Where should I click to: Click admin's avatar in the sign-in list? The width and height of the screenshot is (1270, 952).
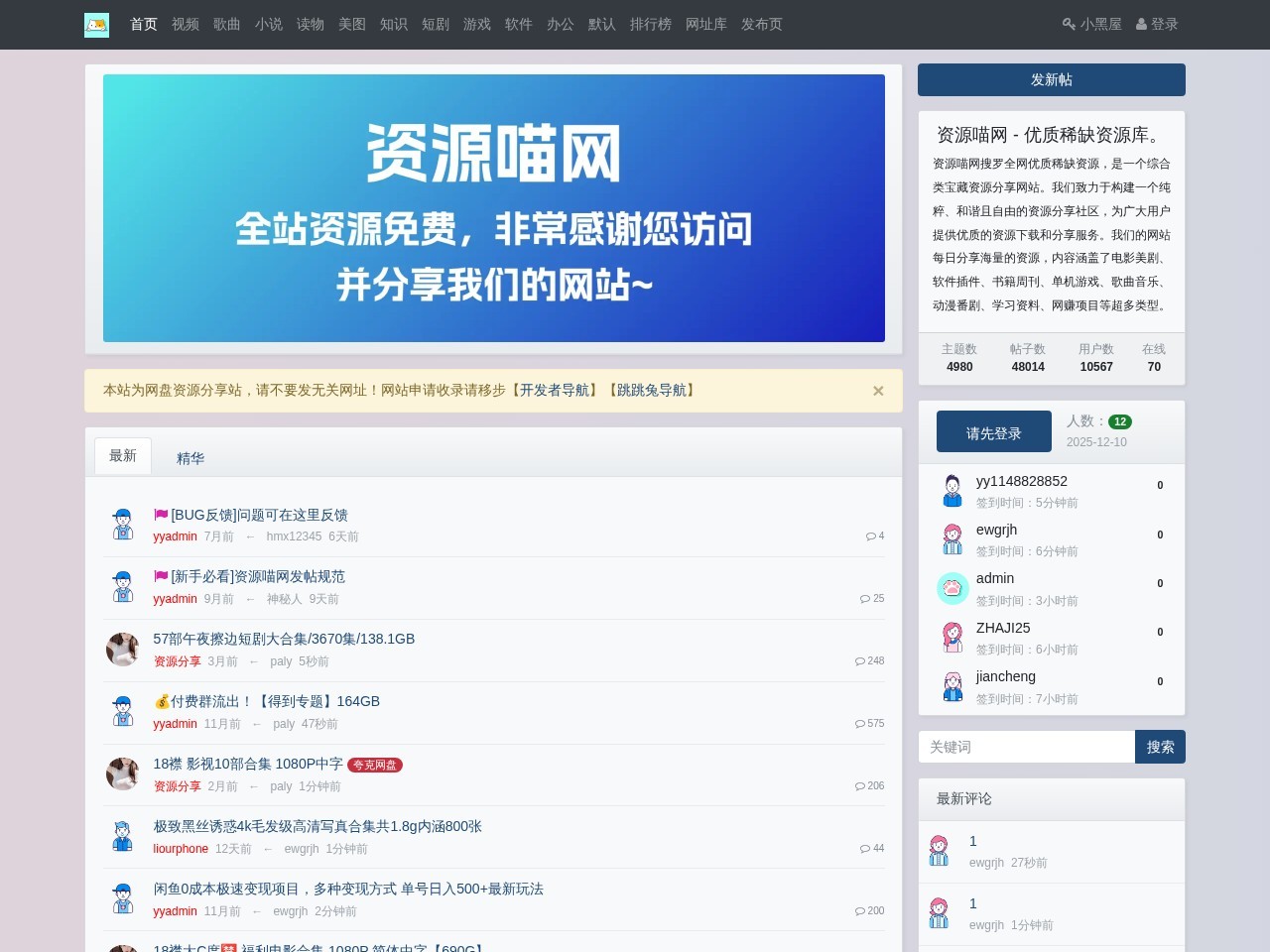pyautogui.click(x=952, y=587)
